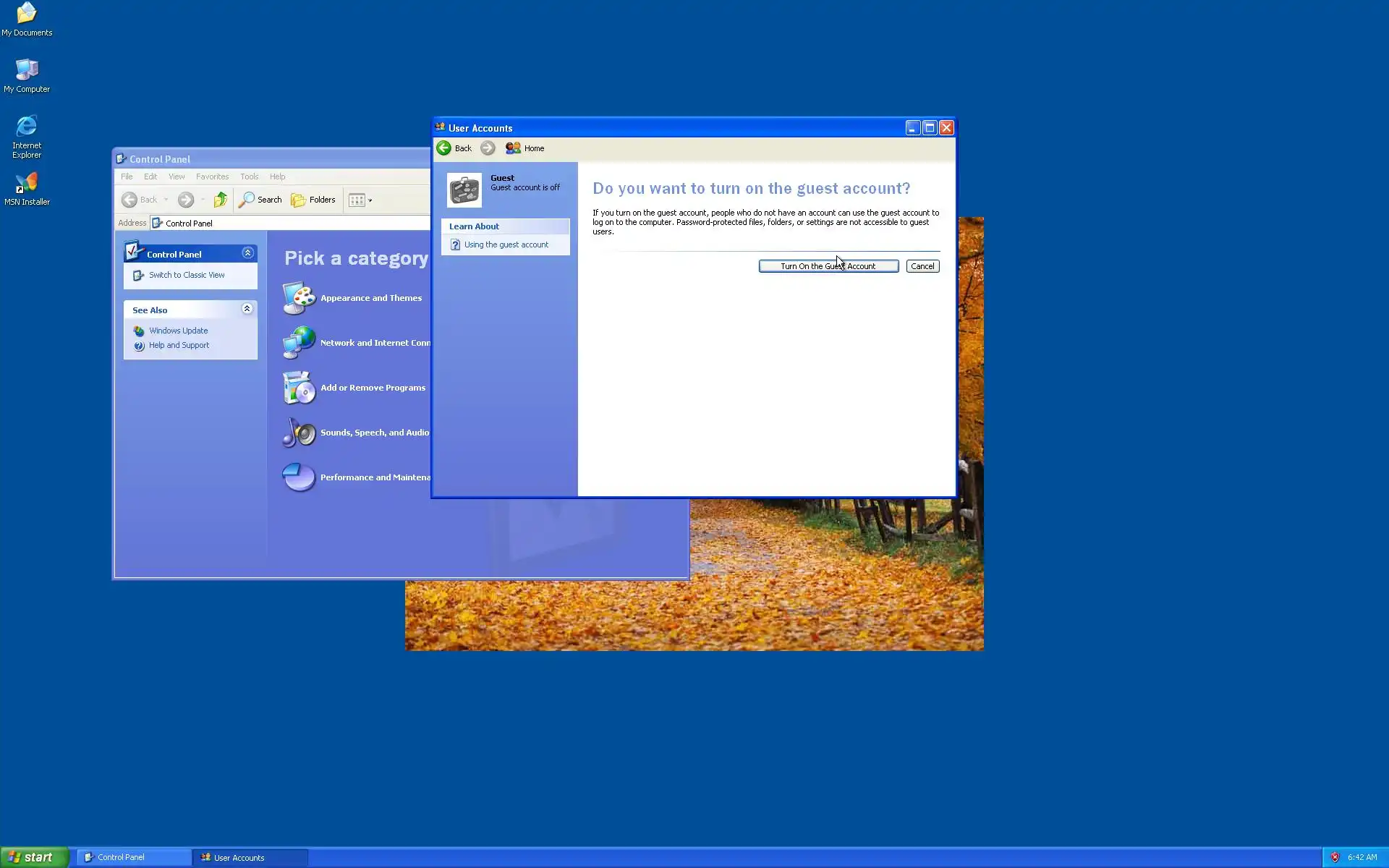1389x868 pixels.
Task: Open Add or Remove Programs icon
Action: click(x=299, y=388)
